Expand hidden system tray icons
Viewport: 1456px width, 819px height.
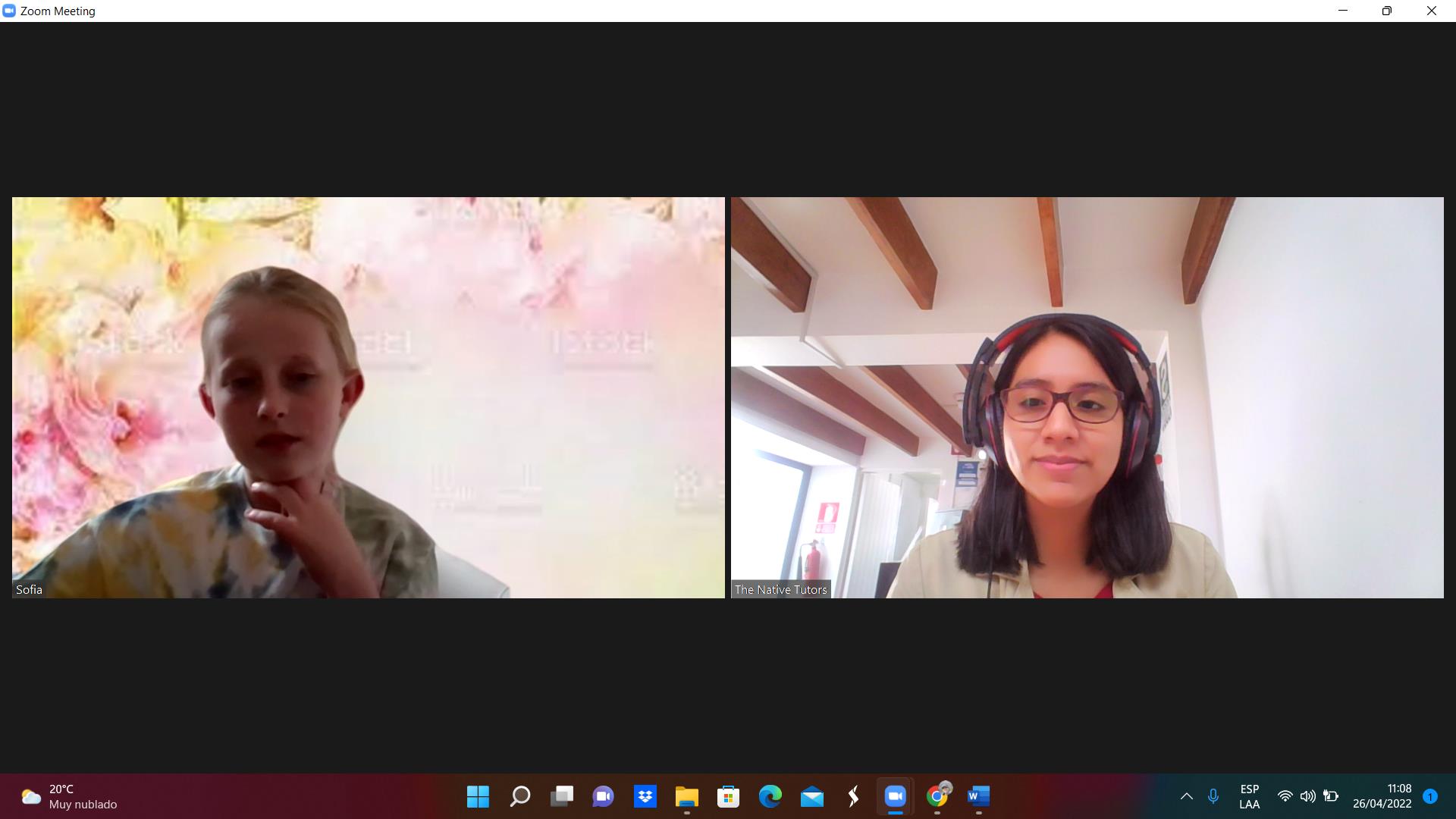[1186, 796]
